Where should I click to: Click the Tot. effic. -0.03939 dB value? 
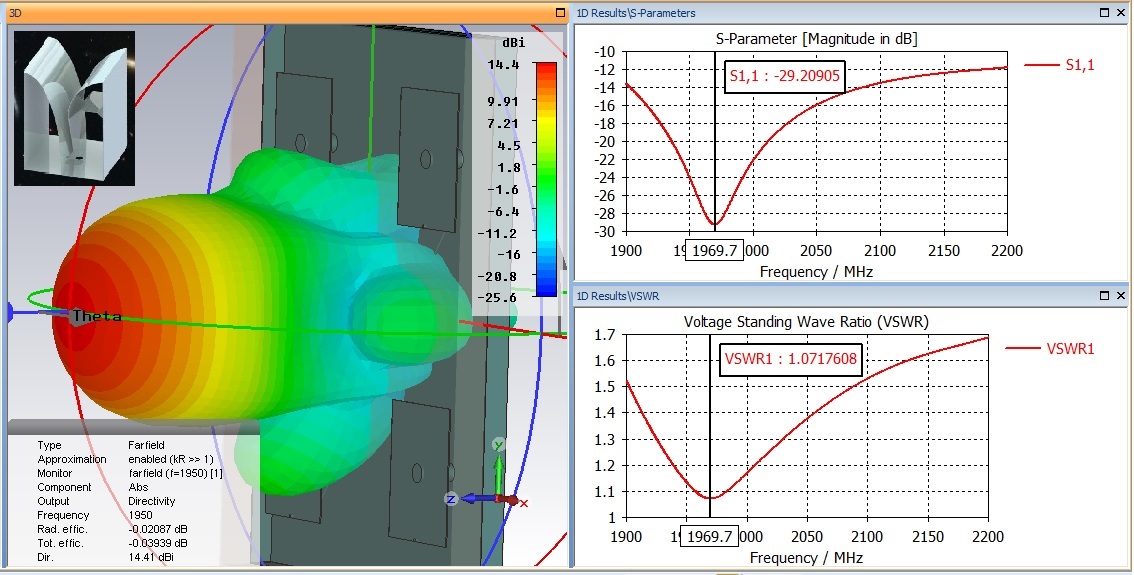coord(158,543)
